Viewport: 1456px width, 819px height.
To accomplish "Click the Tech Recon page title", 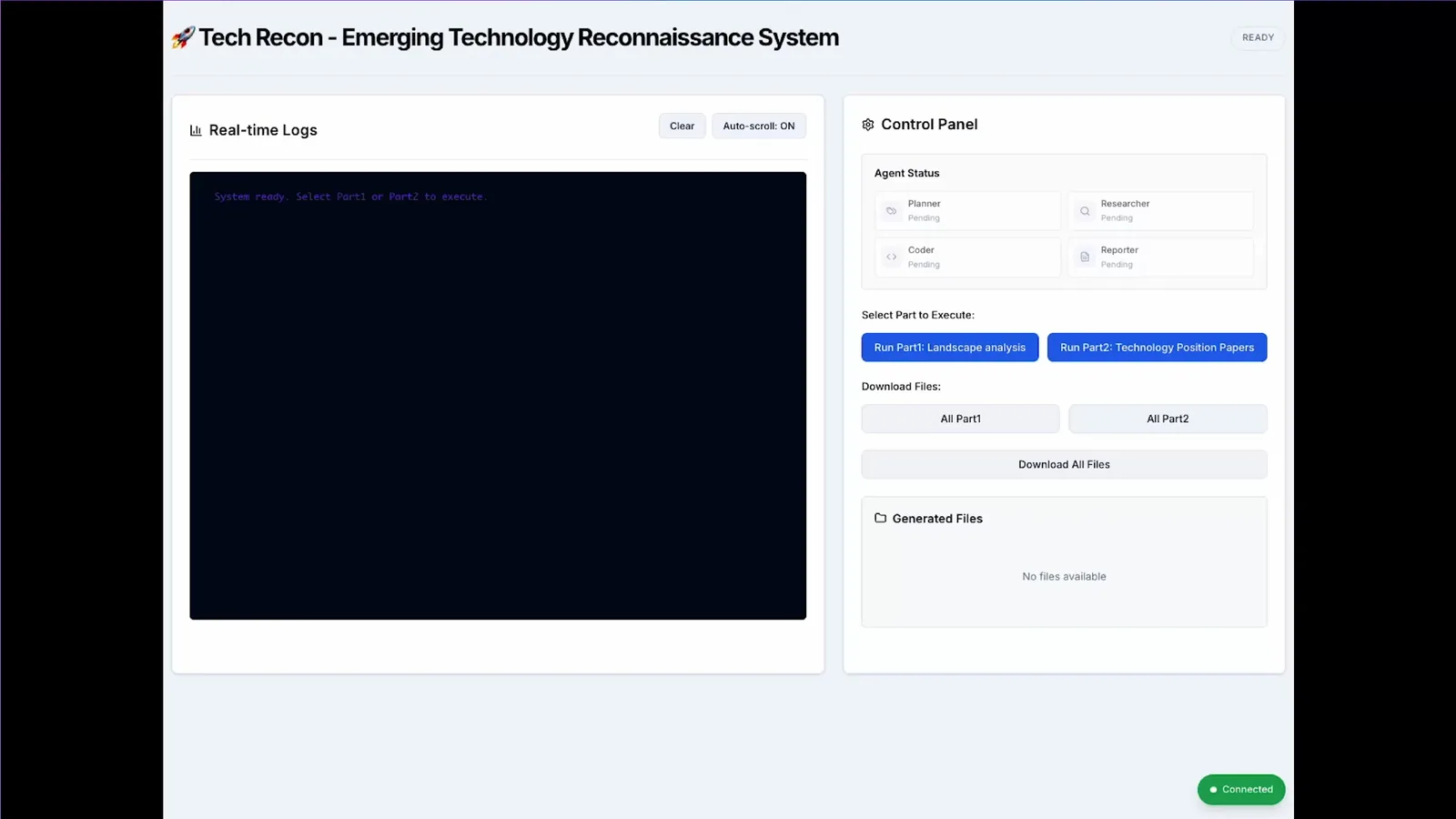I will [x=519, y=37].
